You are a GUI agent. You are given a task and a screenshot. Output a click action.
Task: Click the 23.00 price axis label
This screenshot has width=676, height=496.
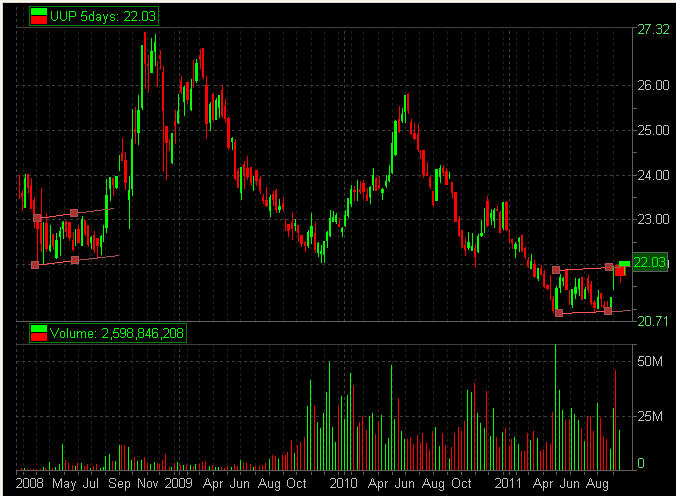click(x=653, y=220)
